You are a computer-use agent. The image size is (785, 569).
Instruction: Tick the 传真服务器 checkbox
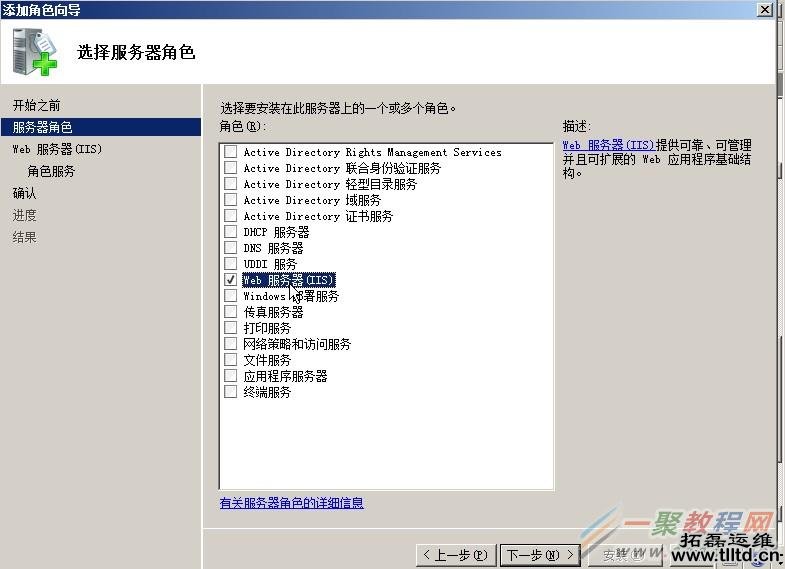230,312
